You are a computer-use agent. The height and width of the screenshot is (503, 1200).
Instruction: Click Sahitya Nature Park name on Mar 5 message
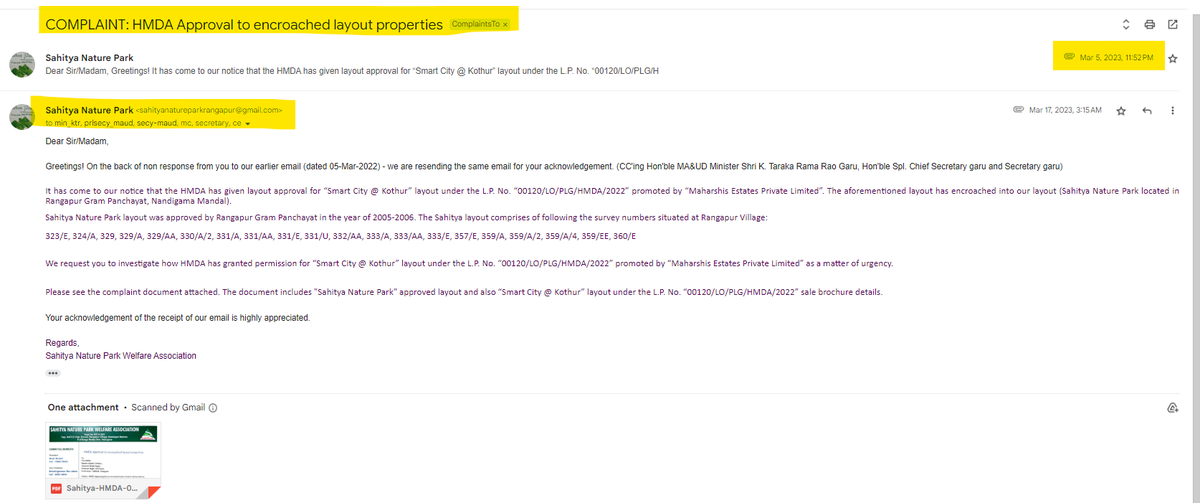[x=90, y=58]
